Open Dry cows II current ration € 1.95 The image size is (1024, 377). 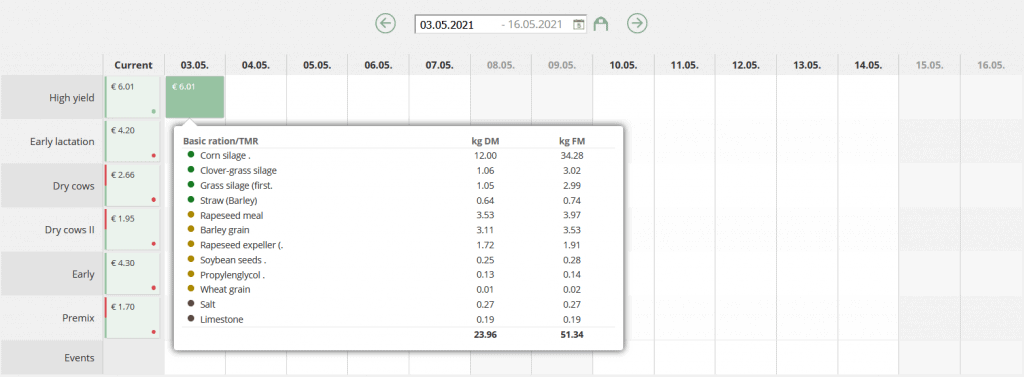(133, 229)
